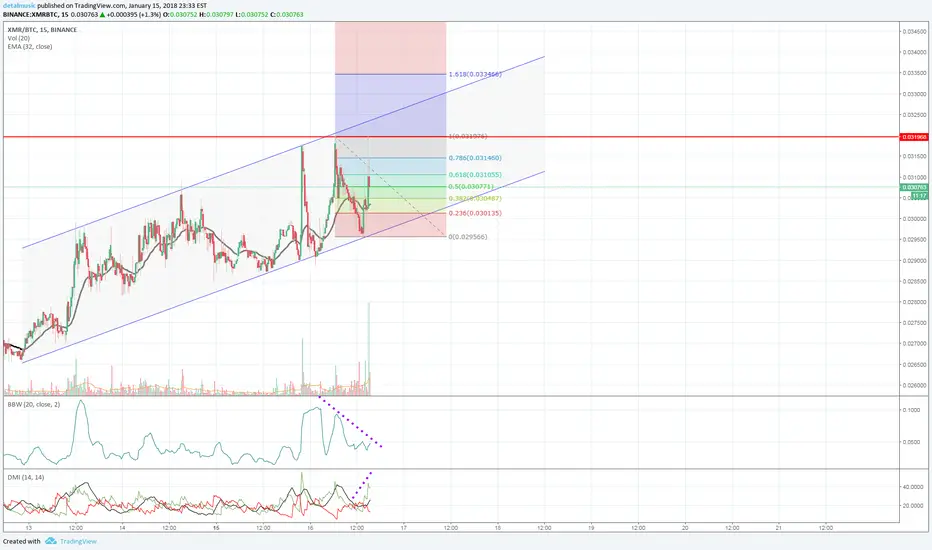The image size is (932, 550).
Task: Select the BBW (20, close, 2) indicator label
Action: coord(33,404)
